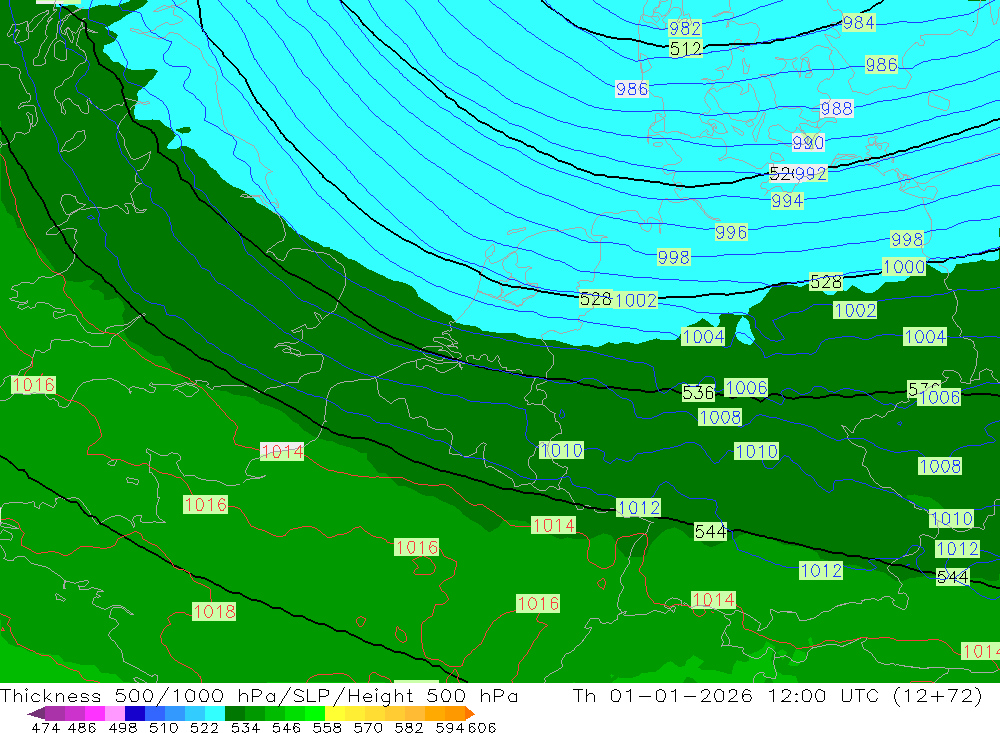This screenshot has width=1000, height=733.
Task: Click the 536 height contour label
Action: tap(698, 392)
